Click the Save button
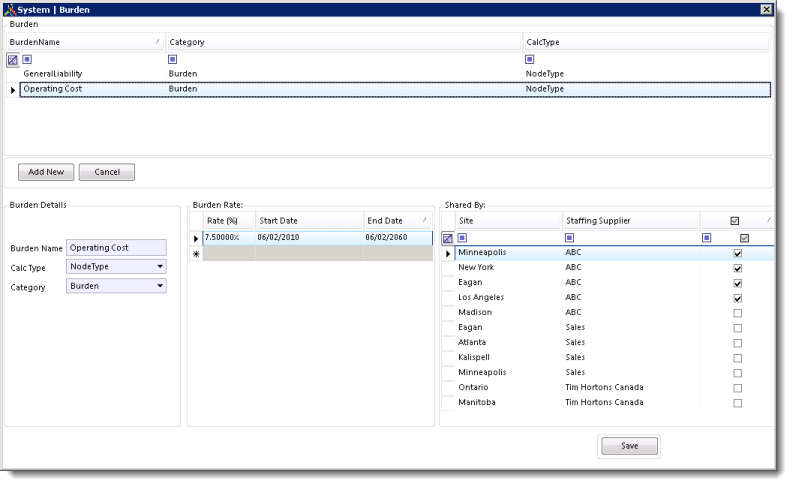The width and height of the screenshot is (792, 486). pos(629,446)
